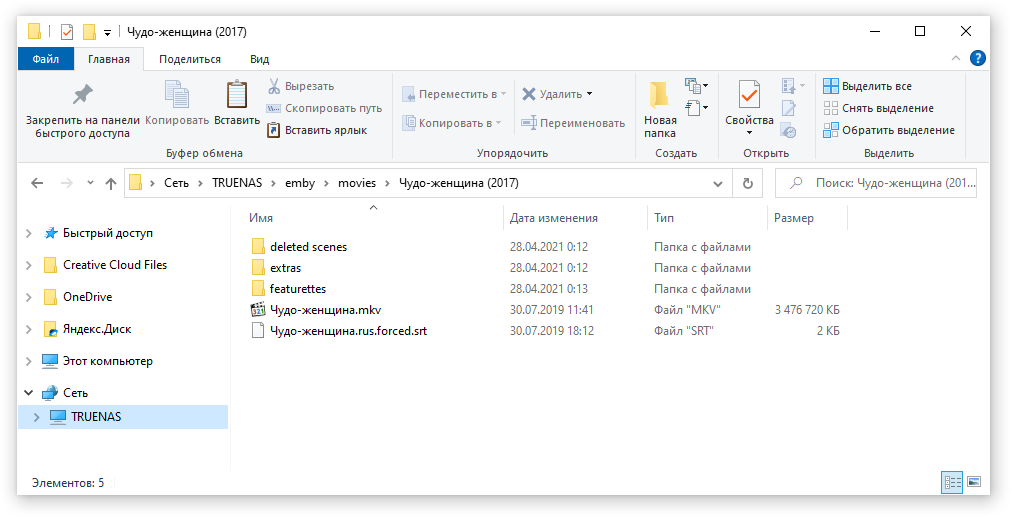Screen dimensions: 1011x517
Task: Click Вставить ярлык button
Action: [317, 130]
